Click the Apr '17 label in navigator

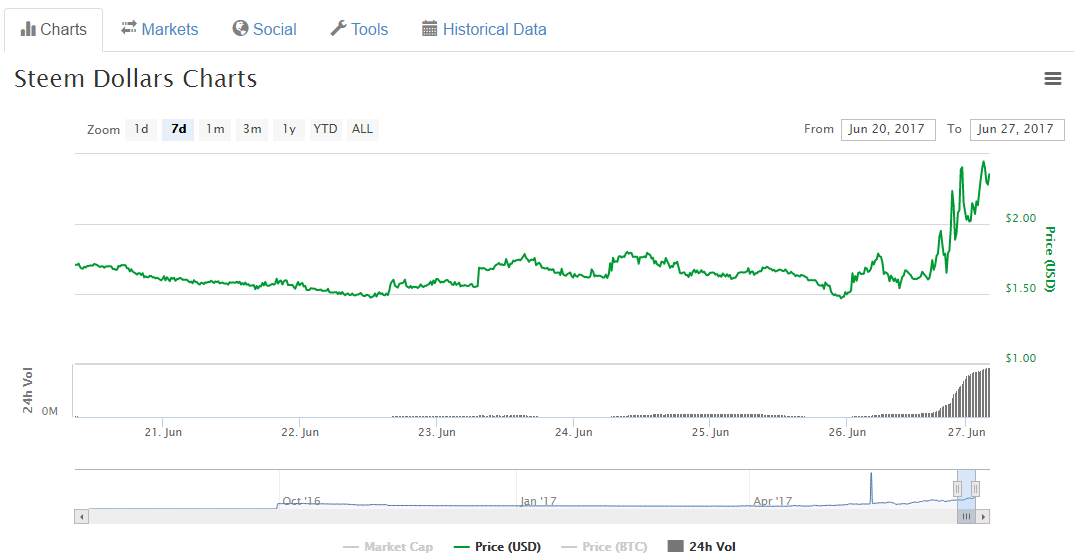tap(773, 501)
